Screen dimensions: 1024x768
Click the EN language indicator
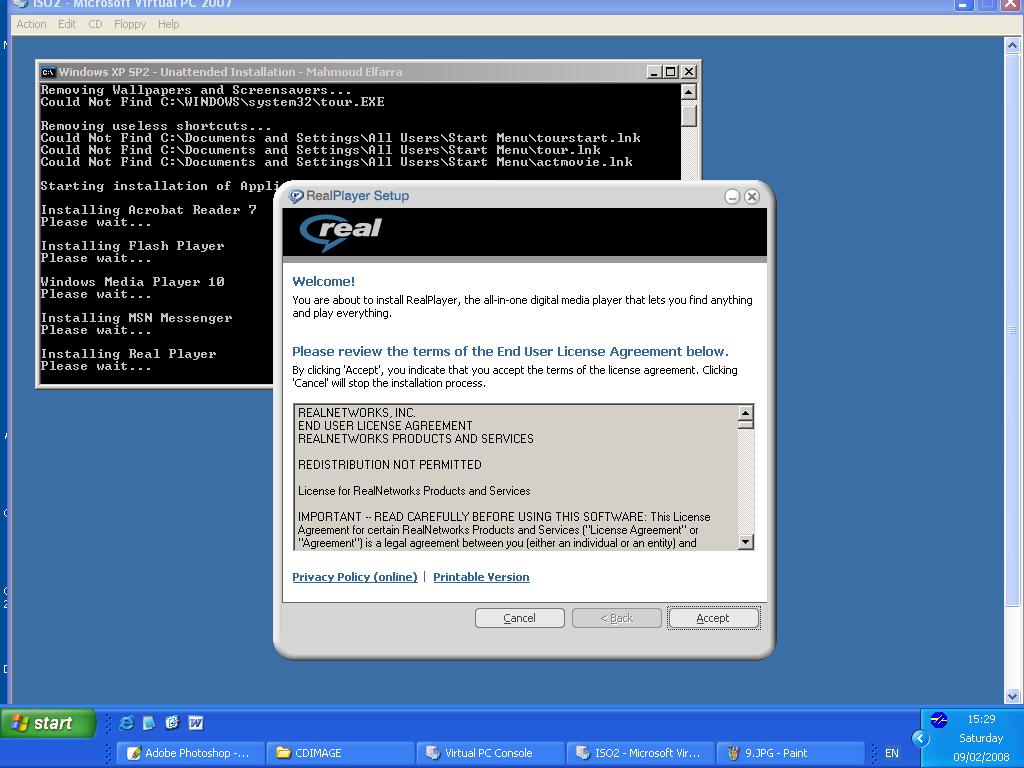tap(891, 753)
